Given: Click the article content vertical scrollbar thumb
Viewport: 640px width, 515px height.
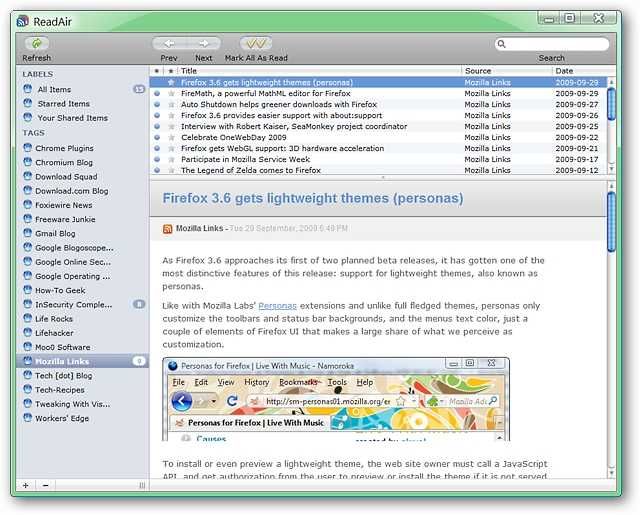Looking at the screenshot, I should [611, 222].
